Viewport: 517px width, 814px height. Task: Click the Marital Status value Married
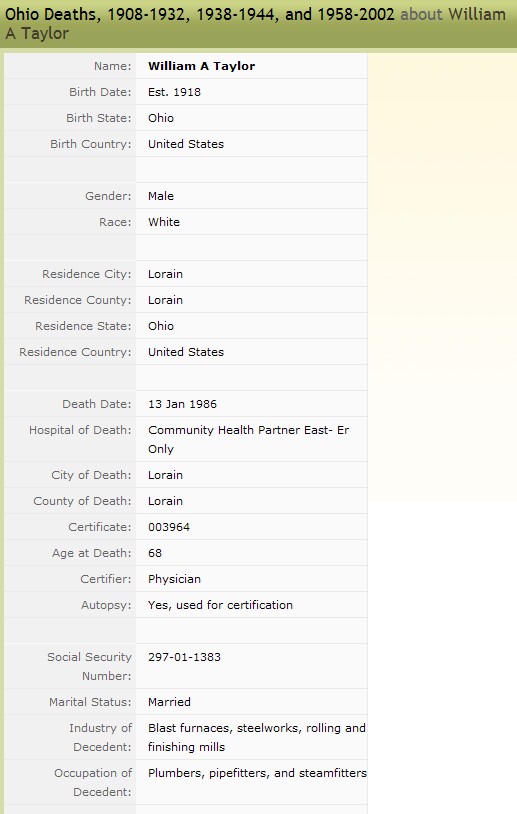(x=169, y=702)
